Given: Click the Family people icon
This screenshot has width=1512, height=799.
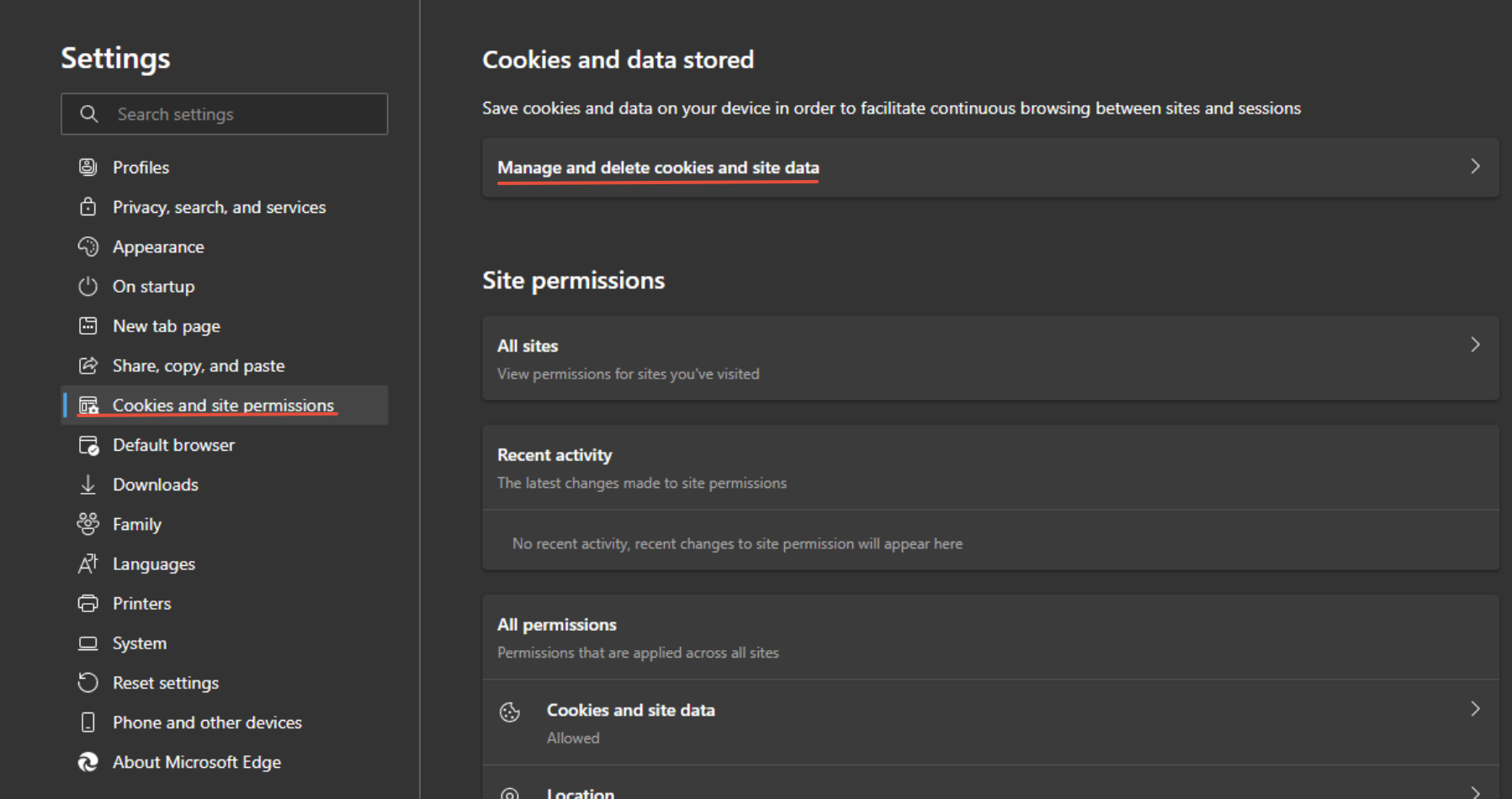Looking at the screenshot, I should 88,524.
